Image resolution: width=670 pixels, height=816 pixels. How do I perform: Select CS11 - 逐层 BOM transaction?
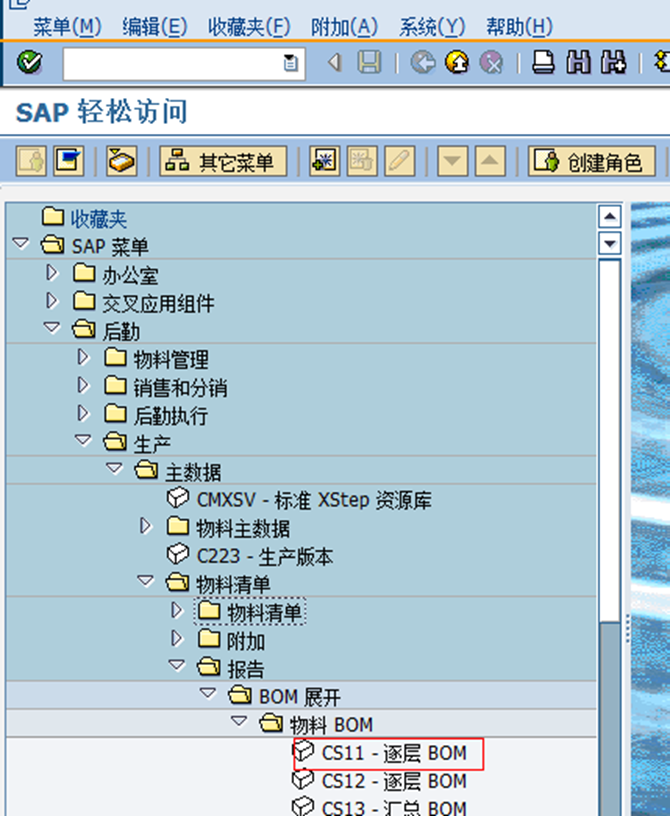click(380, 753)
